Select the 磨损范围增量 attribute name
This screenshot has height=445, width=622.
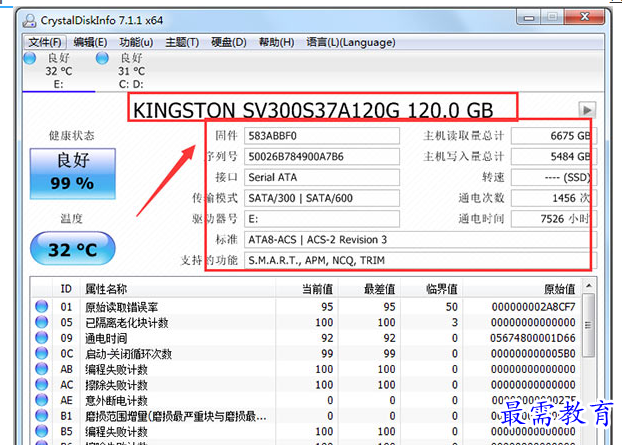[176, 416]
